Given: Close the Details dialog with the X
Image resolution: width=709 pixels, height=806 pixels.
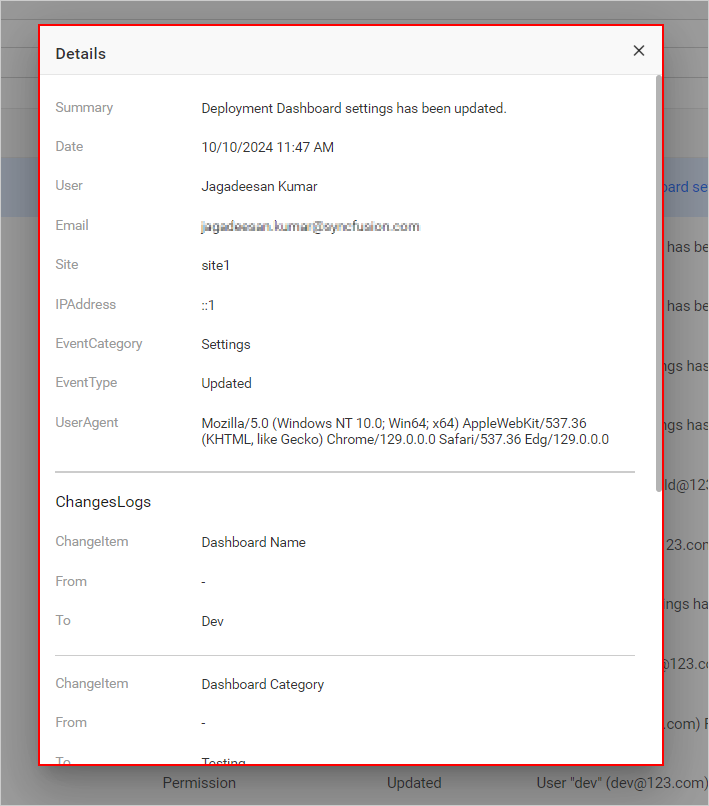Looking at the screenshot, I should (x=639, y=51).
